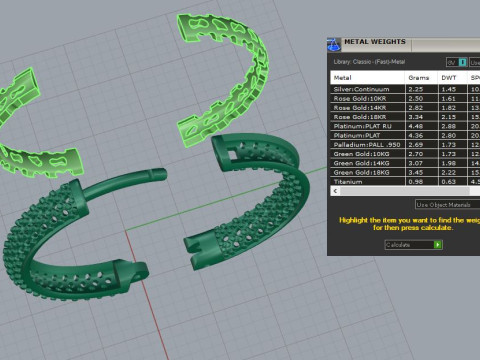Click the 3.45 grams value
Viewport: 480px width, 360px height.
[x=416, y=173]
